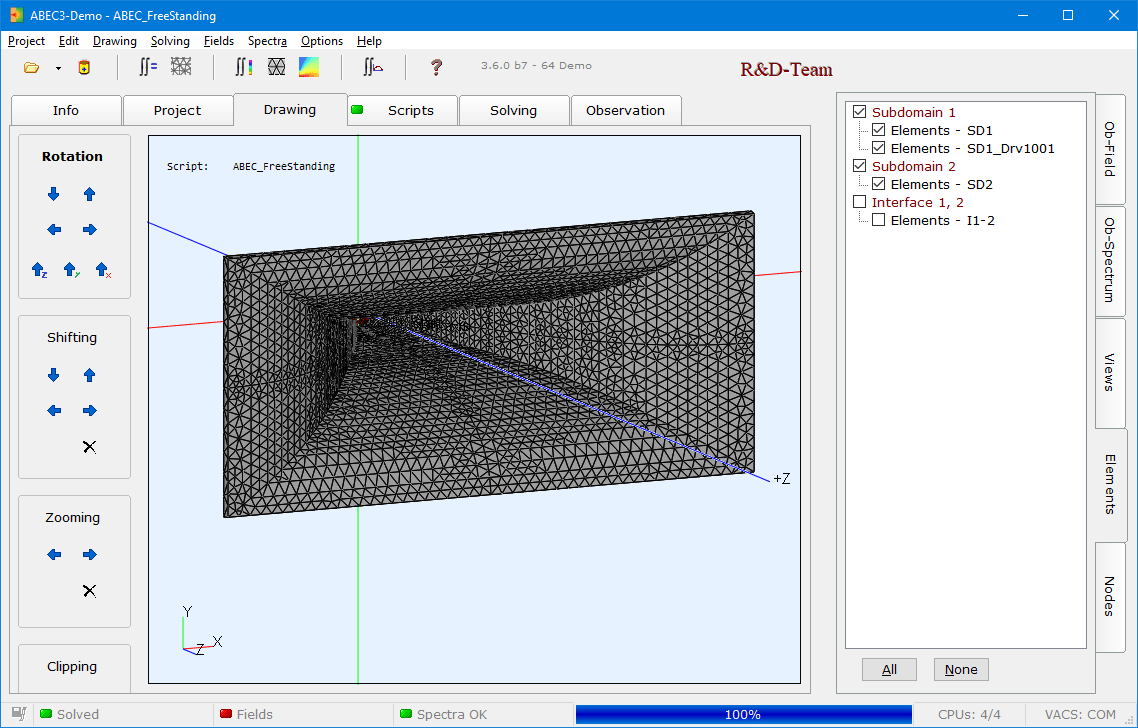
Task: Select the Elements side tab
Action: click(x=1110, y=484)
